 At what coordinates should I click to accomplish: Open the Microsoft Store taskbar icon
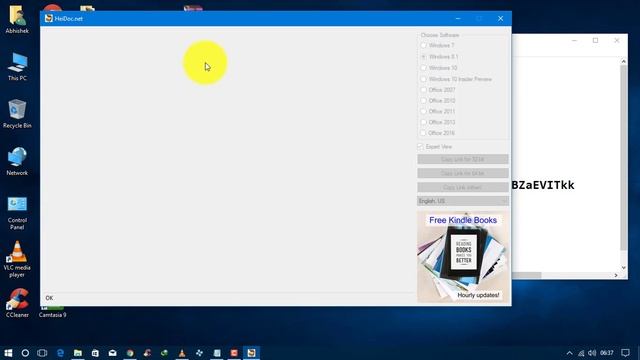(x=95, y=353)
